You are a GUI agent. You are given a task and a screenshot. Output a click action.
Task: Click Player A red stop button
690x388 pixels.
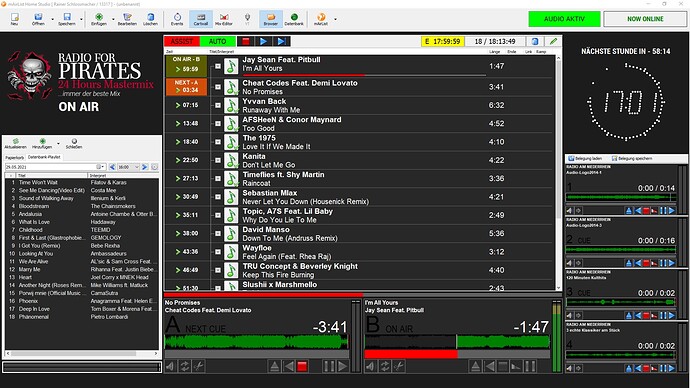coord(302,366)
